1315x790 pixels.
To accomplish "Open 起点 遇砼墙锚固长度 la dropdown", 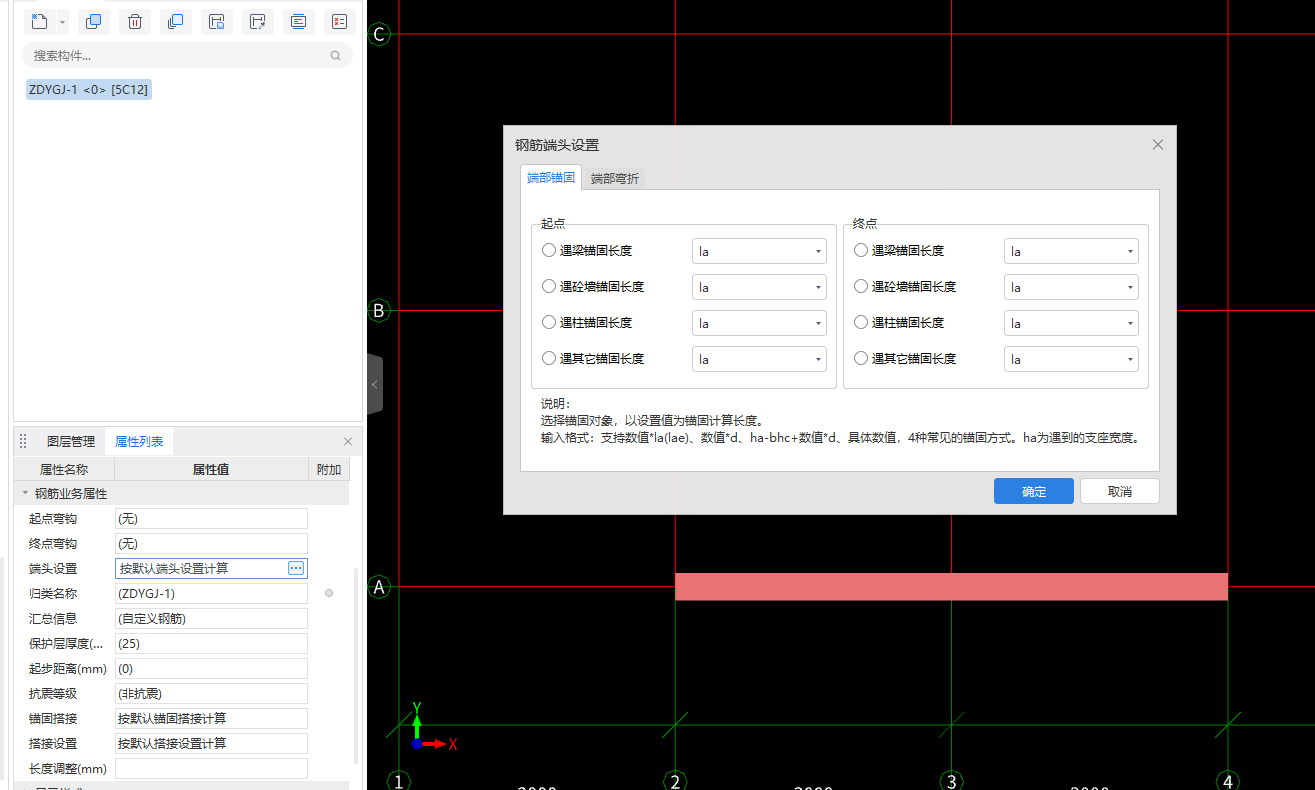I will [x=759, y=287].
